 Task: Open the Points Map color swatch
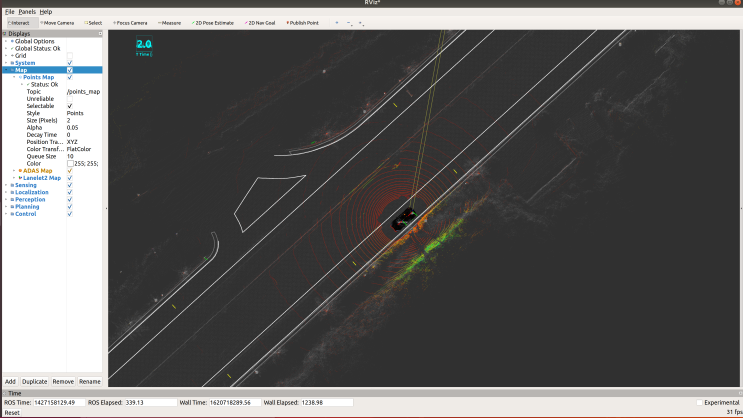pyautogui.click(x=70, y=164)
